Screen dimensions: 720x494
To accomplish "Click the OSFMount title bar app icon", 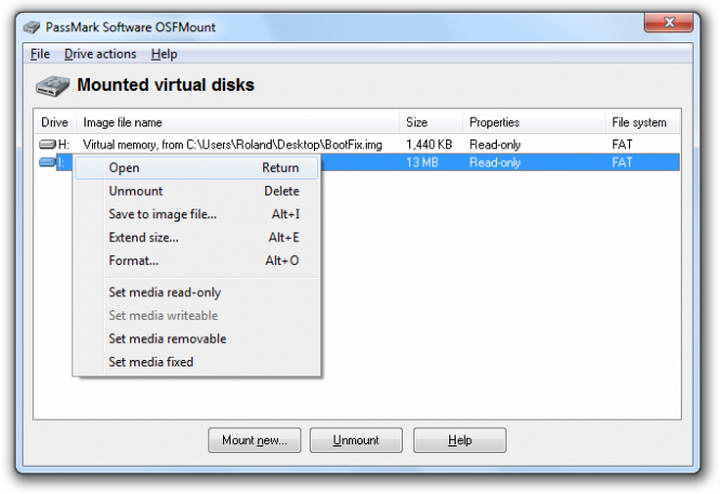I will tap(32, 27).
